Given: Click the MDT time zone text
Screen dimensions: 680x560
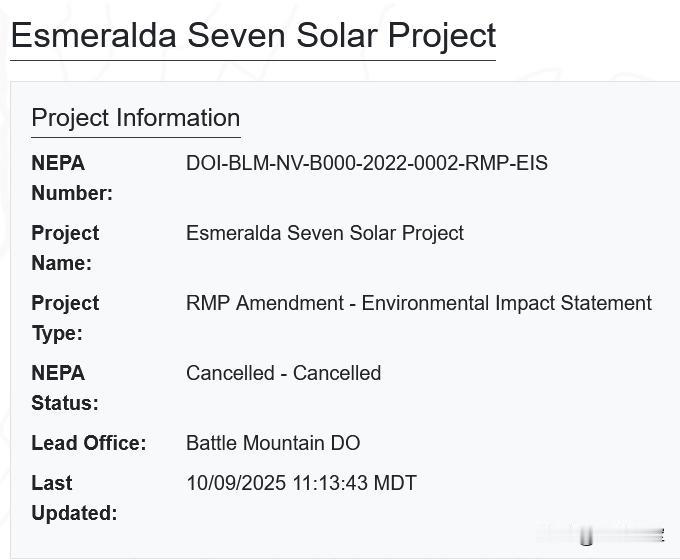Looking at the screenshot, I should point(395,483).
